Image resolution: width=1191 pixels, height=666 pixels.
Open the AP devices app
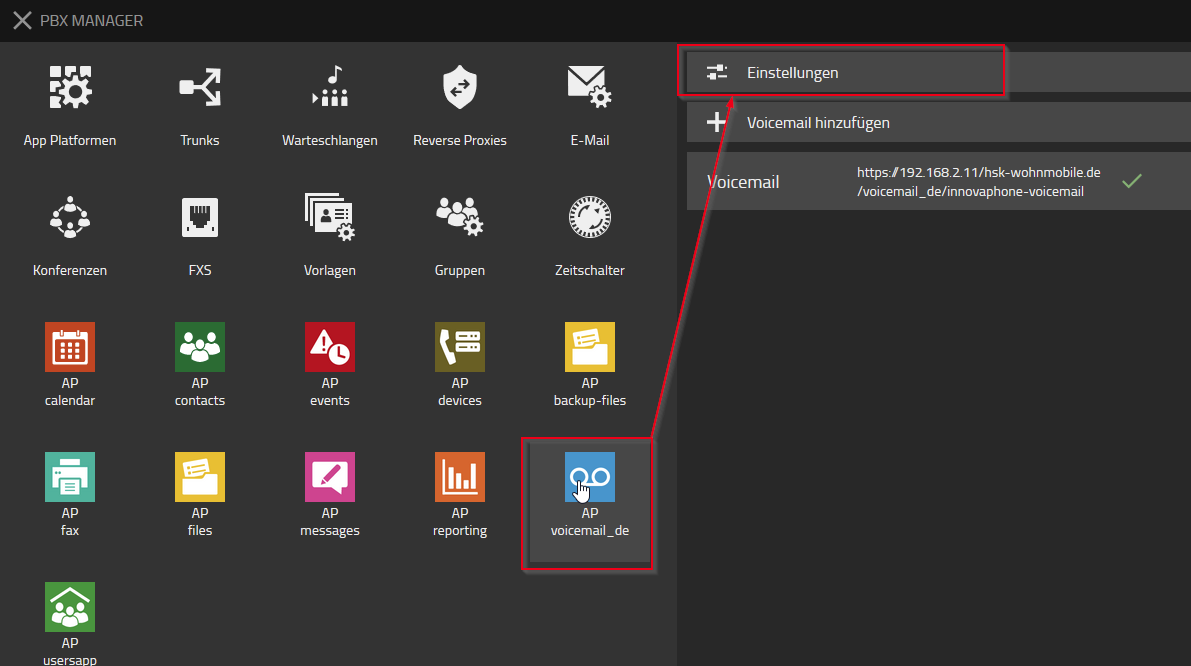(x=460, y=347)
